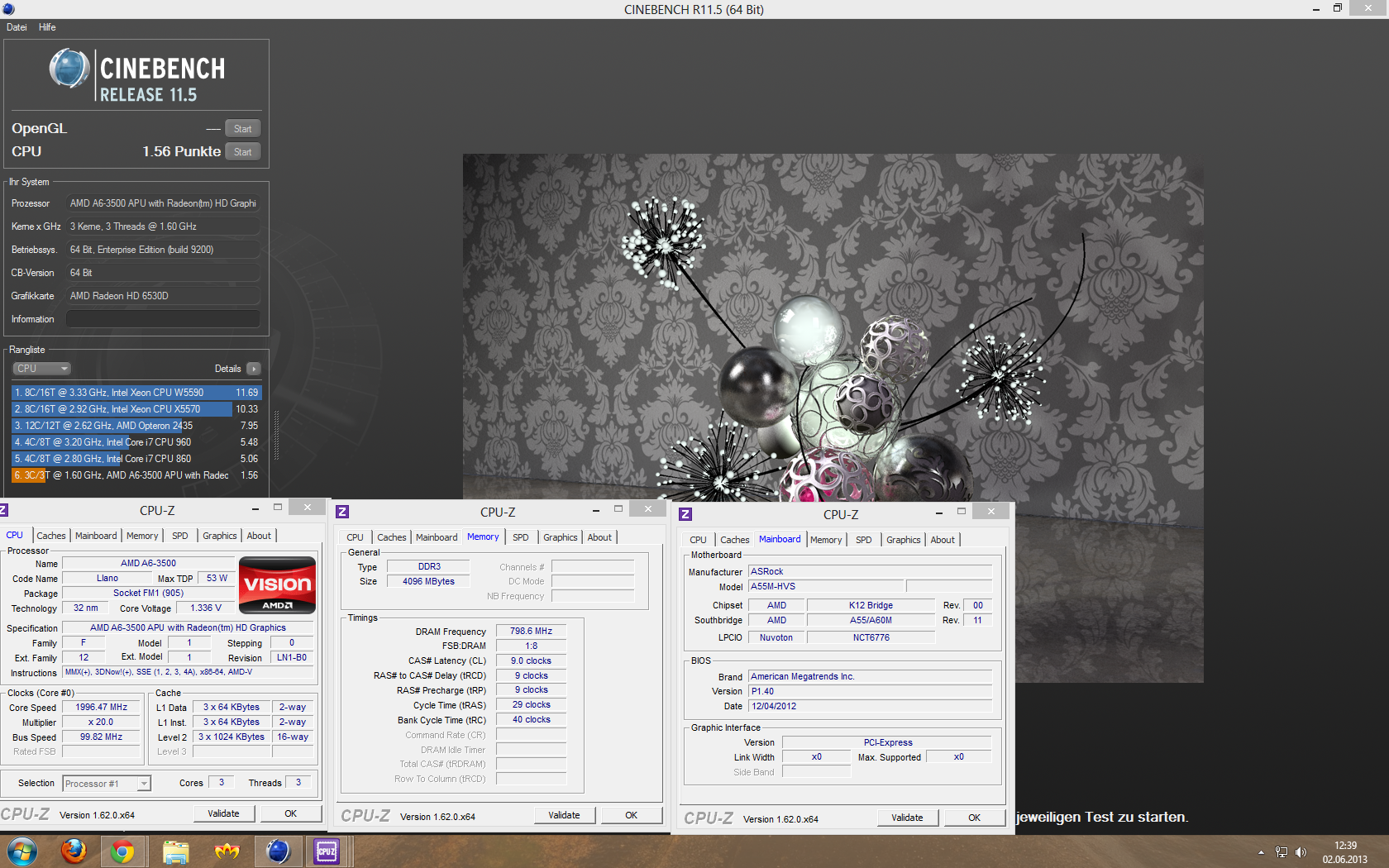
Task: Click the Cinebench title bar app icon
Action: tap(8, 9)
